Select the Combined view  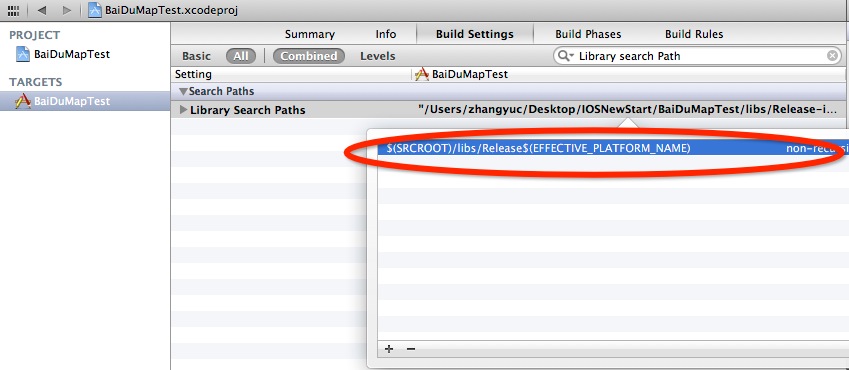309,56
